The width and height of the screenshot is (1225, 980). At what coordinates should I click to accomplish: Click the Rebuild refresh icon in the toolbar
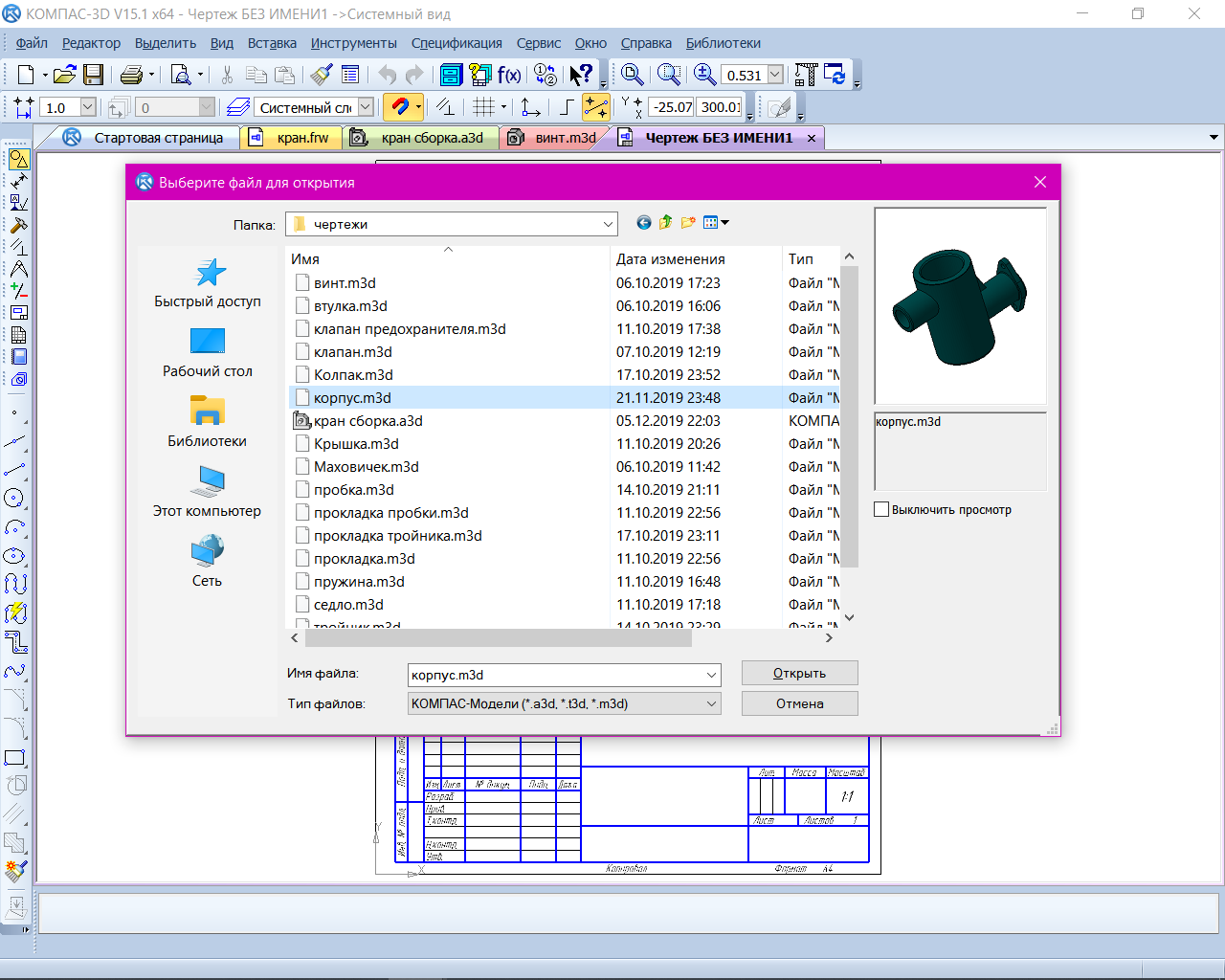click(x=835, y=75)
